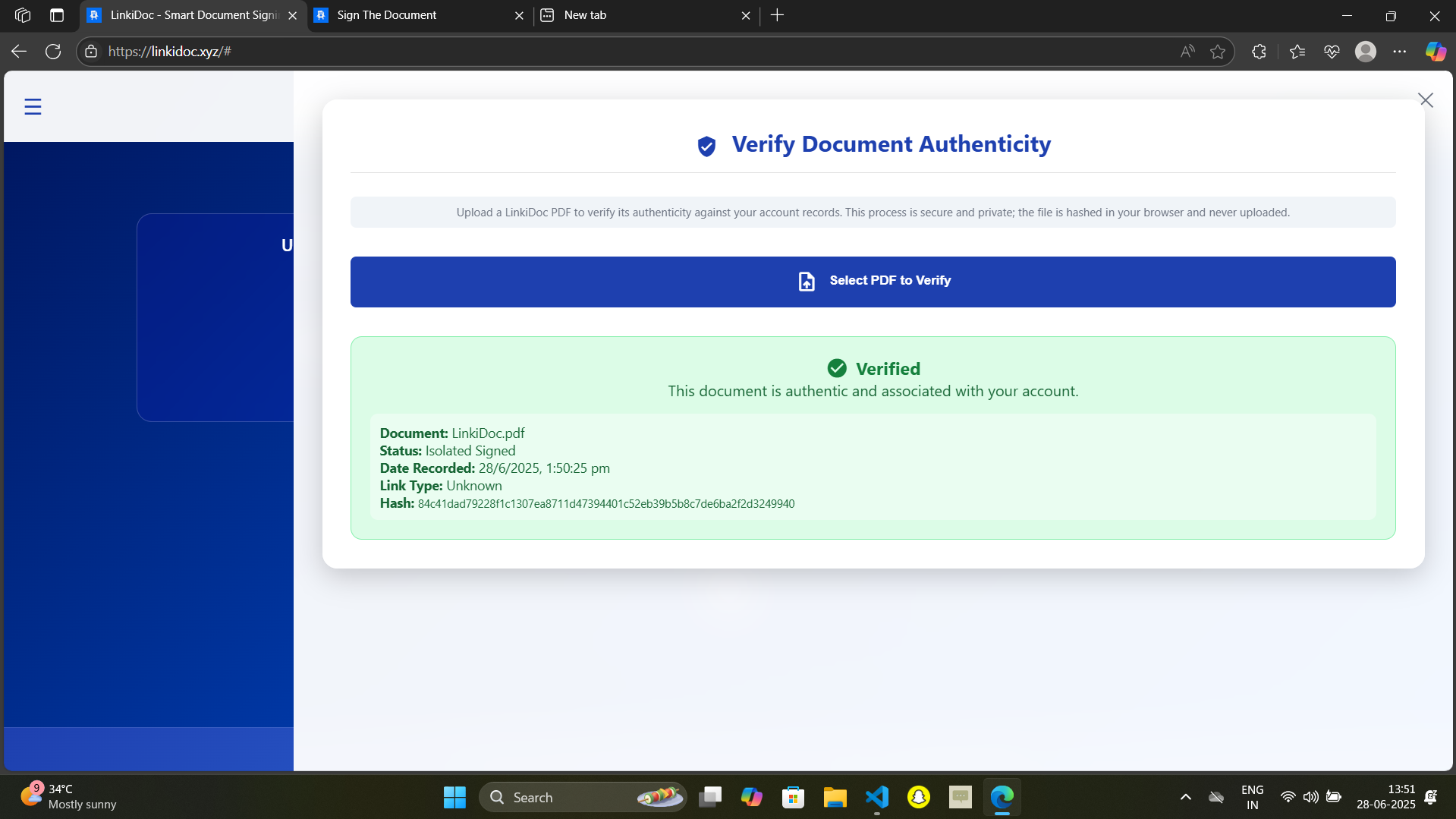Image resolution: width=1456 pixels, height=819 pixels.
Task: Click the Link Type Unknown value
Action: (x=474, y=486)
